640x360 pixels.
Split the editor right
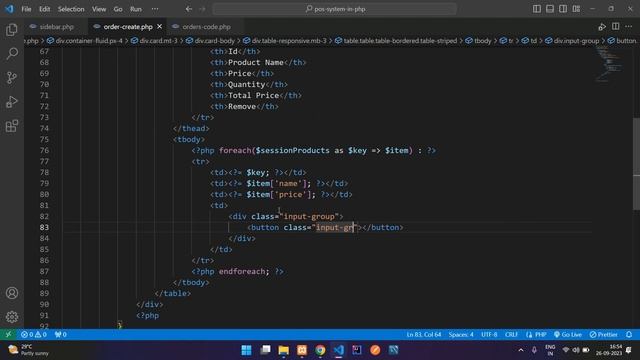pos(616,27)
